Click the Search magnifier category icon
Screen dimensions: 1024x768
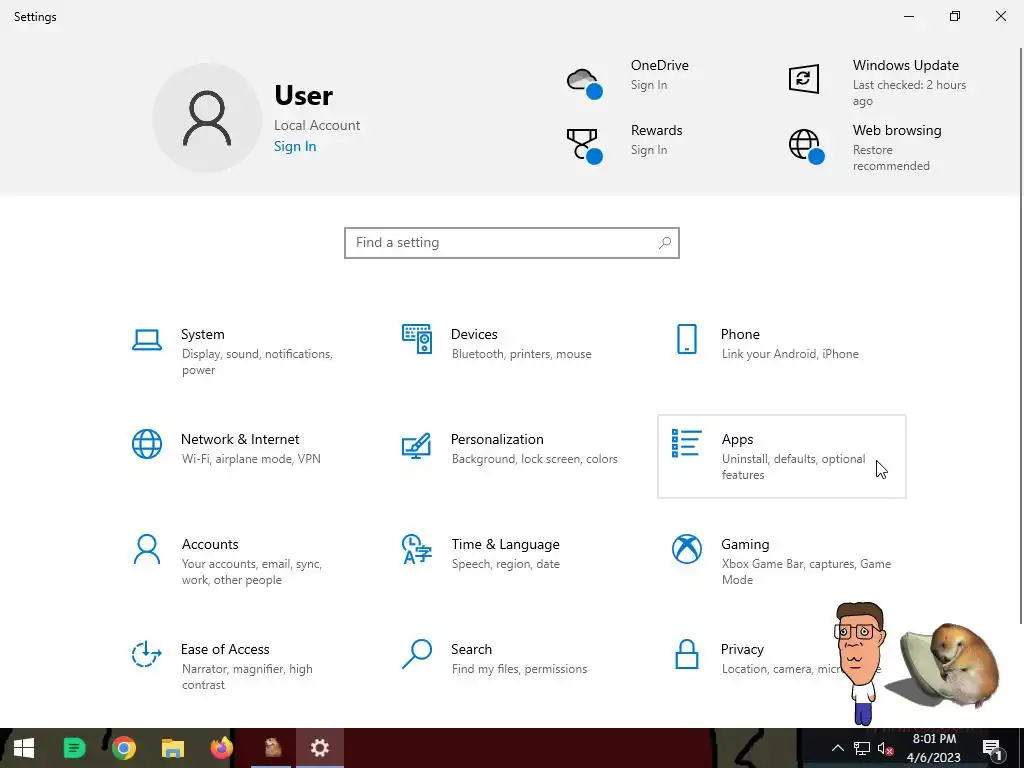[x=417, y=654]
